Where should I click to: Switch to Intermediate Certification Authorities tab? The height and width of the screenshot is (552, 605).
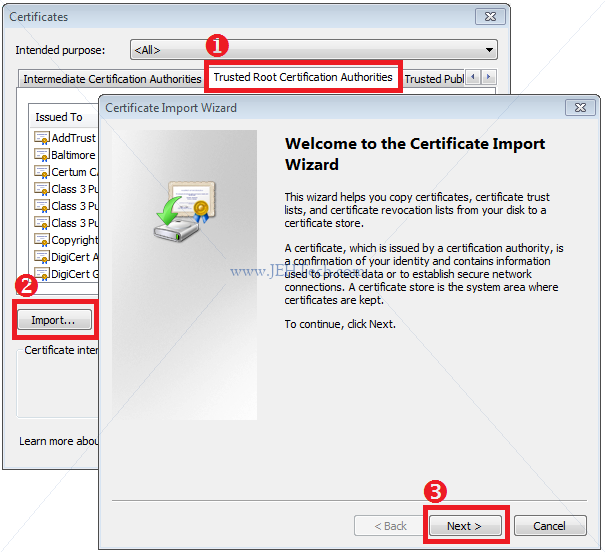112,79
